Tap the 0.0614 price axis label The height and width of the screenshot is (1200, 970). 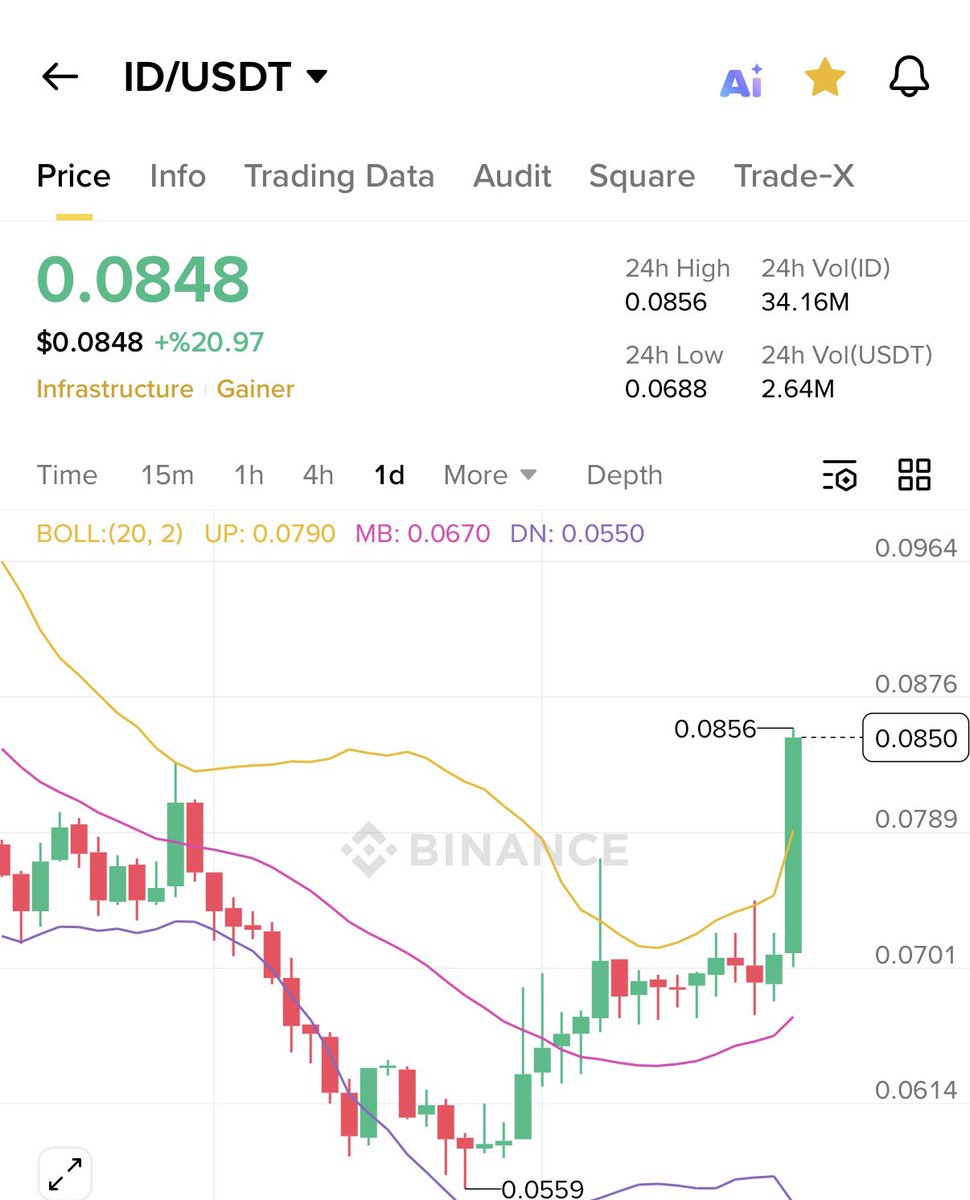click(916, 1090)
